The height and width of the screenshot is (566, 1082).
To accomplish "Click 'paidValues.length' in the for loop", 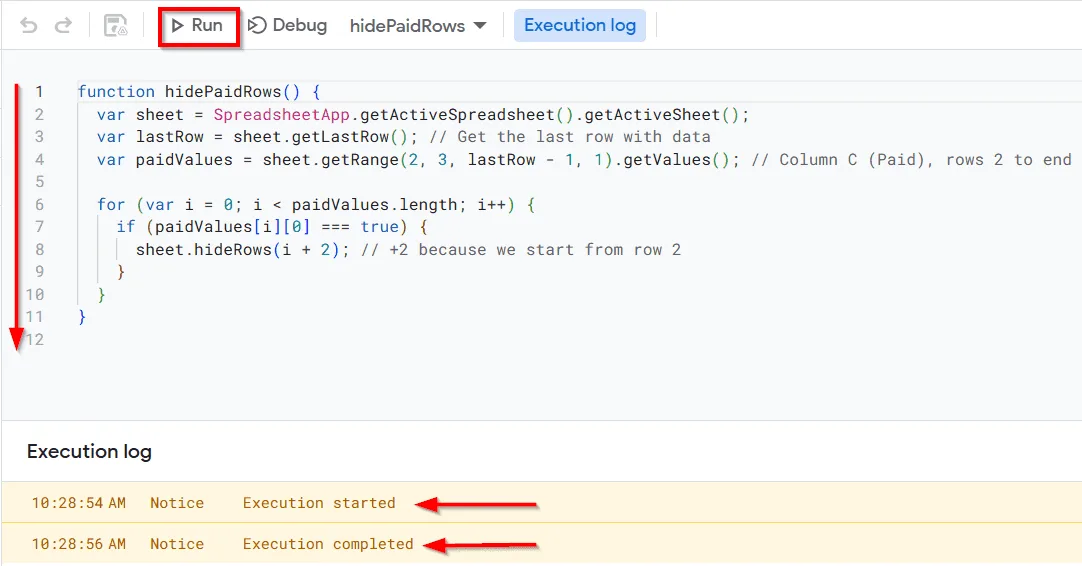I will coord(374,205).
